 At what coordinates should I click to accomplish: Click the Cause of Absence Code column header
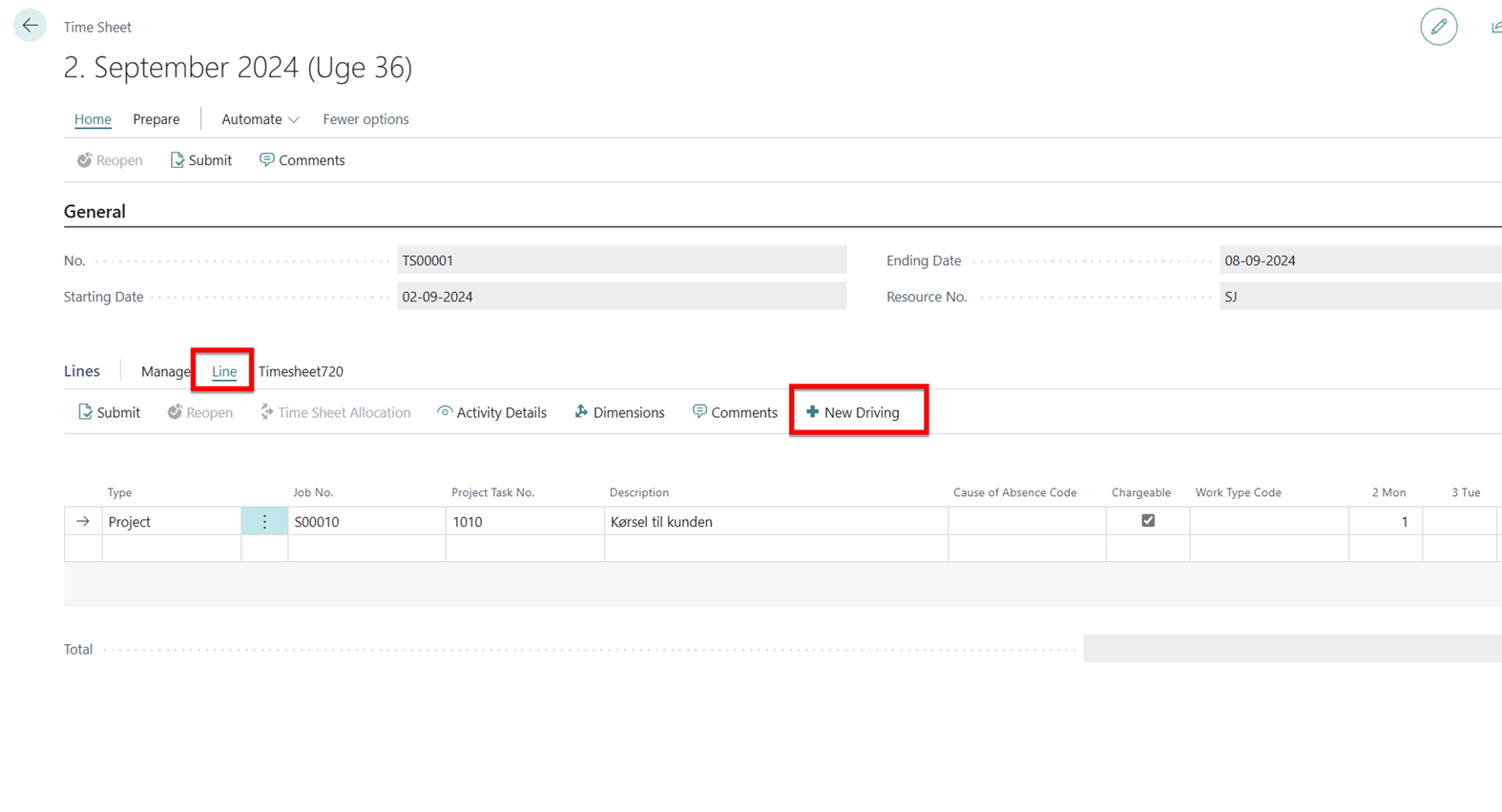click(1014, 492)
